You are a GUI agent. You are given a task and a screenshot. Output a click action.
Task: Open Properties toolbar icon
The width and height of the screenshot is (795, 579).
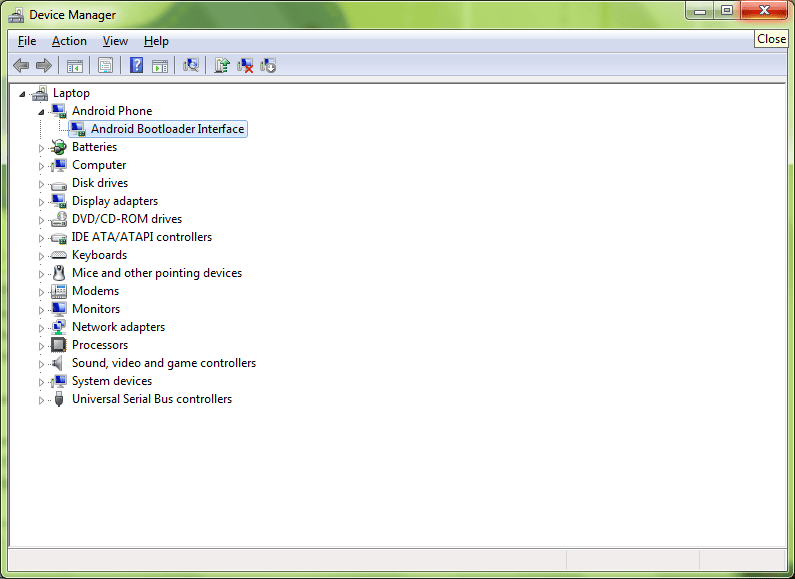105,65
